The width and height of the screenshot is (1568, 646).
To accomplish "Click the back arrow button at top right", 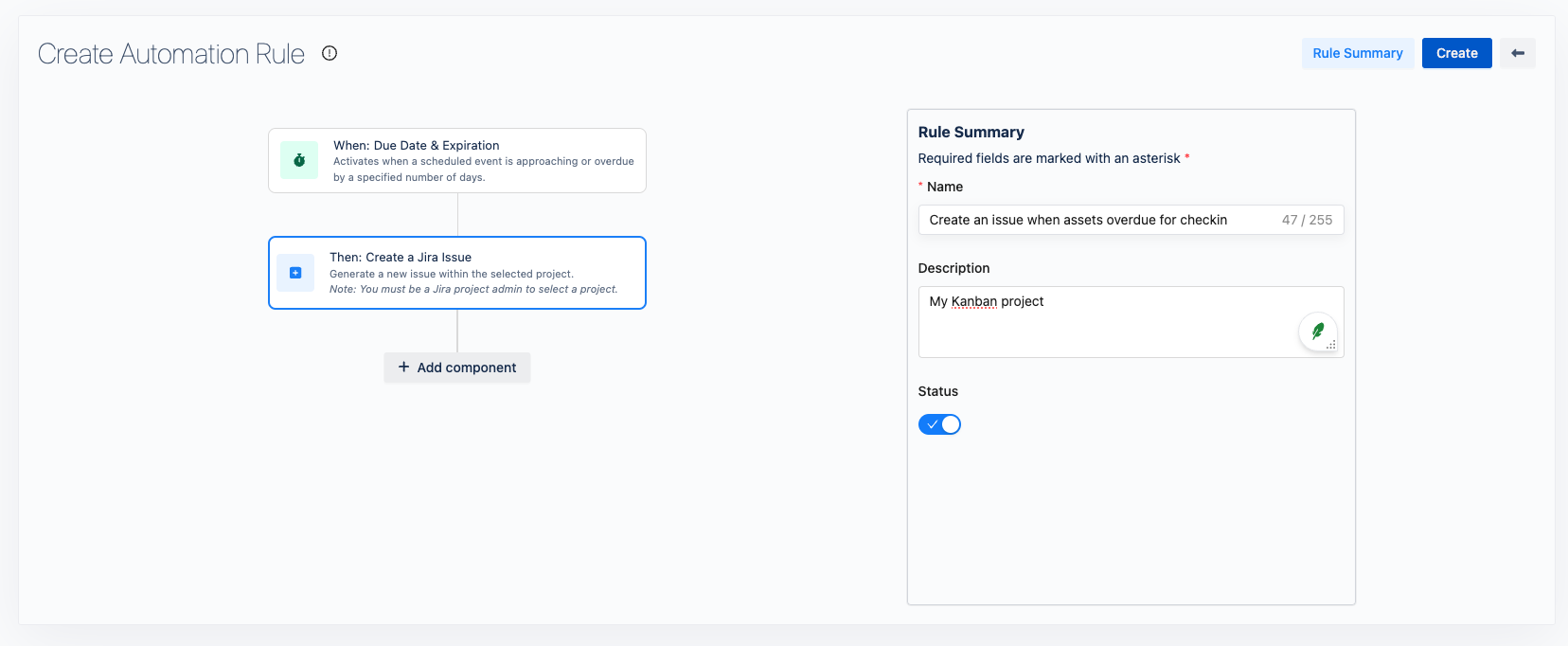I will point(1517,53).
